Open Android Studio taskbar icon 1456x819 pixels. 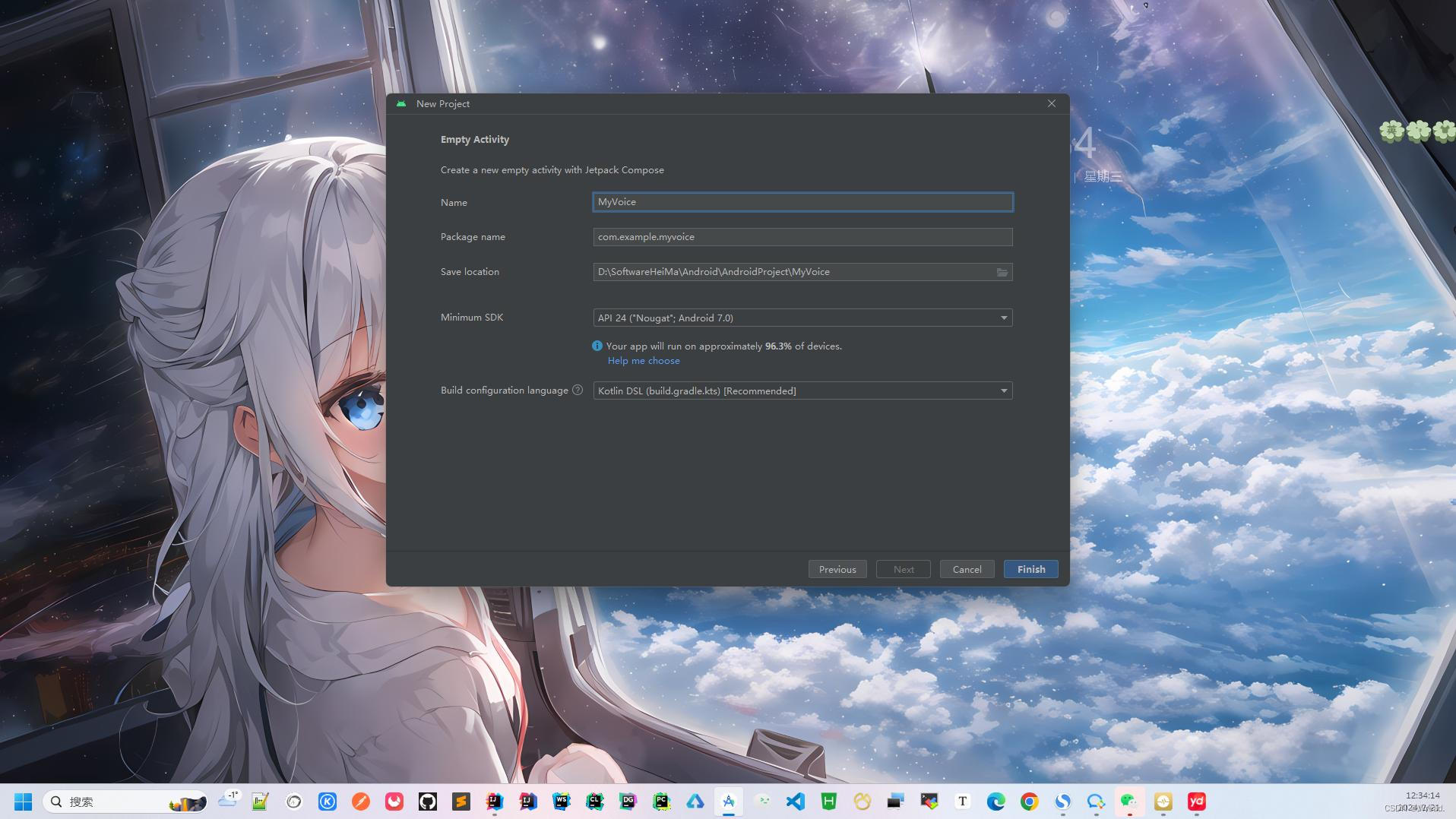(x=729, y=802)
